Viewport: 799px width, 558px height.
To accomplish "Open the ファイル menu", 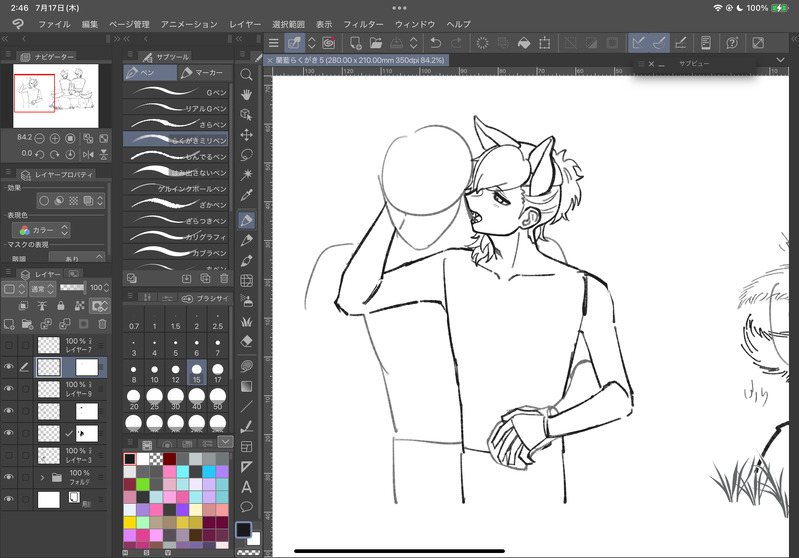I will (x=55, y=24).
